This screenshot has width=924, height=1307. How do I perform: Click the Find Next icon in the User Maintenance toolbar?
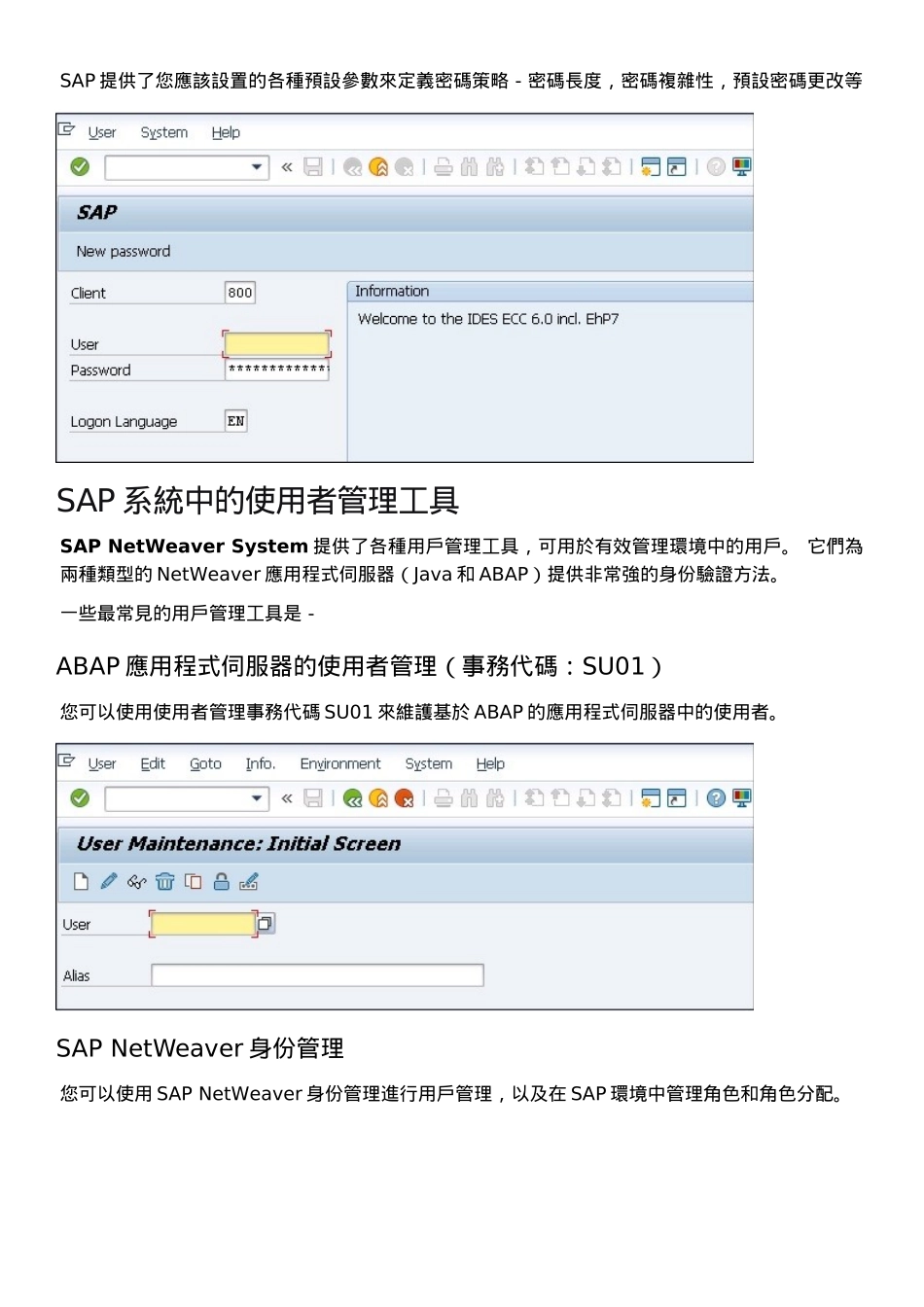495,798
